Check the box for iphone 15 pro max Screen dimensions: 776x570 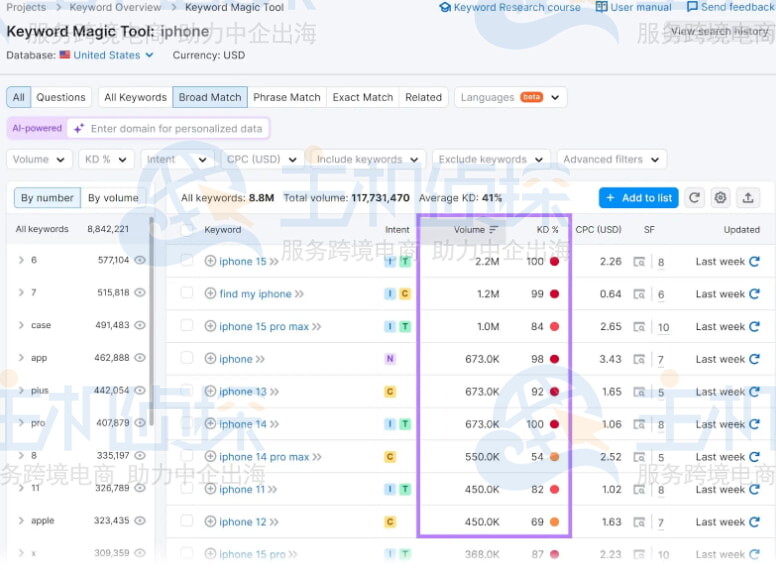[x=187, y=326]
